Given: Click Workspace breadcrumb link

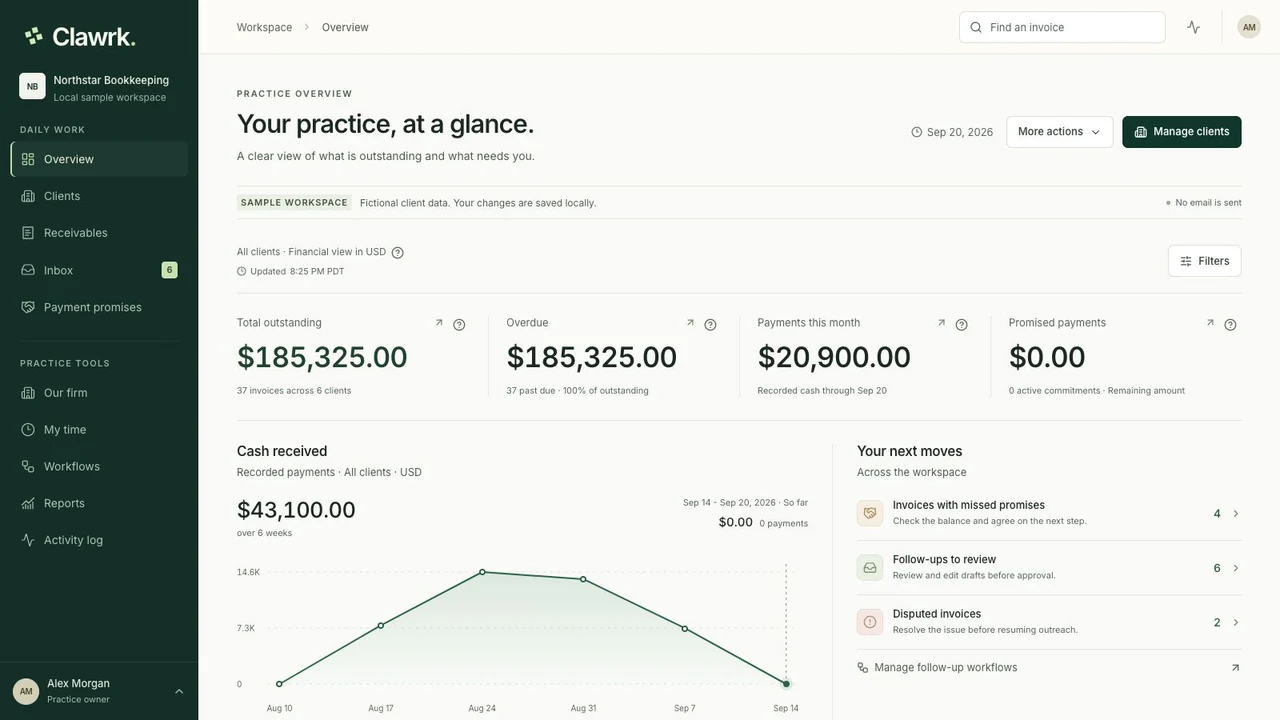Looking at the screenshot, I should [x=264, y=27].
